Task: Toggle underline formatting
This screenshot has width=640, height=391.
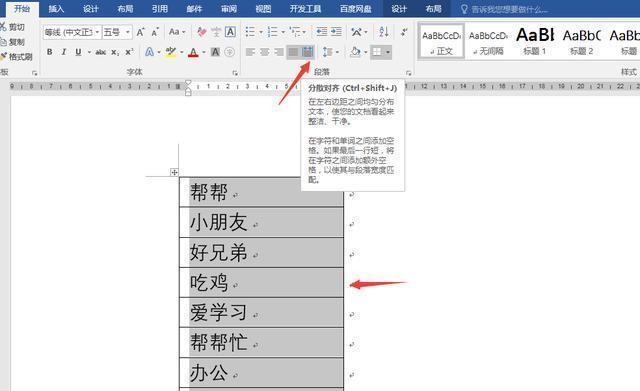Action: pos(78,52)
